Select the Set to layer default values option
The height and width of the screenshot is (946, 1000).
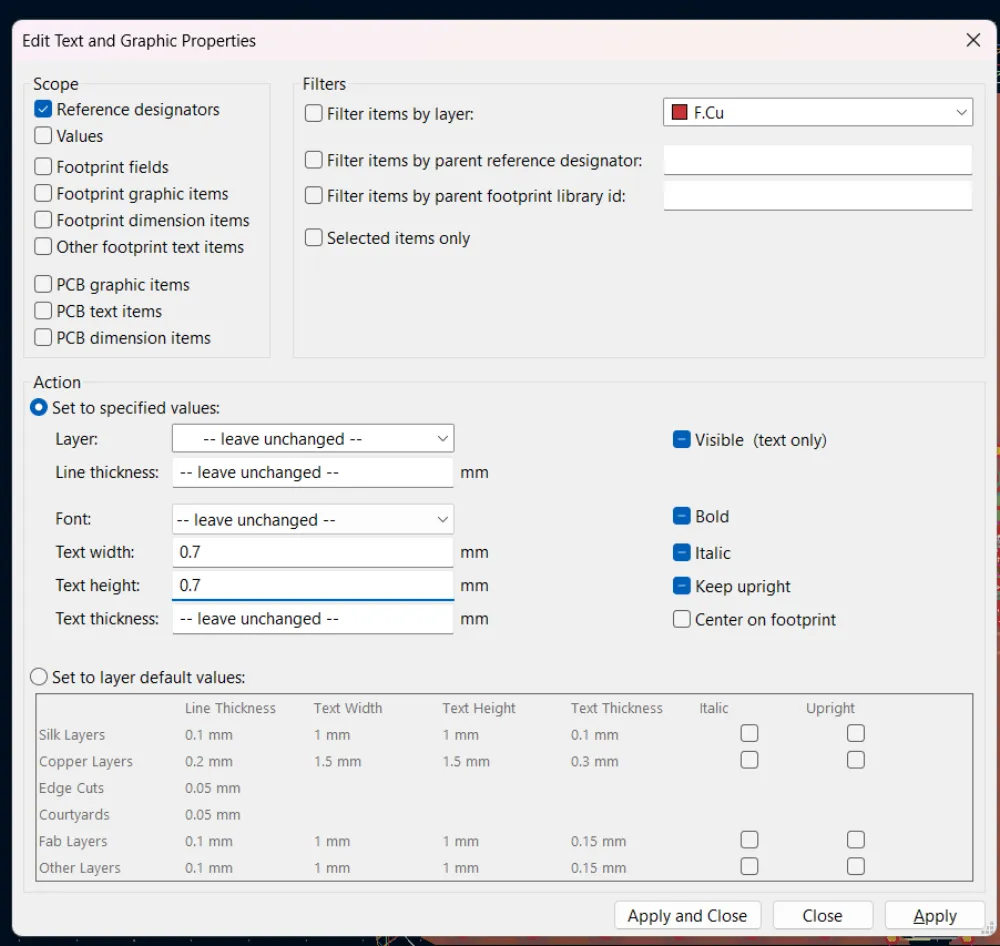click(x=38, y=676)
